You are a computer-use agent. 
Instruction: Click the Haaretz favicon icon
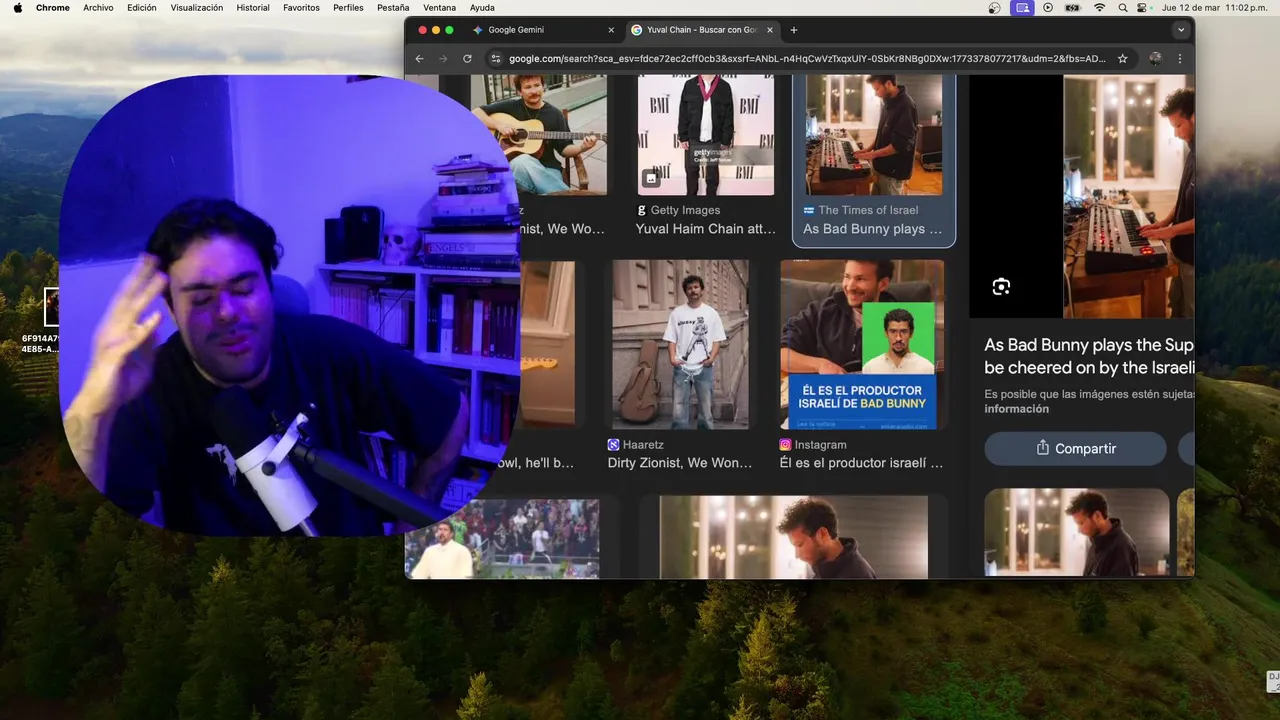coord(614,445)
